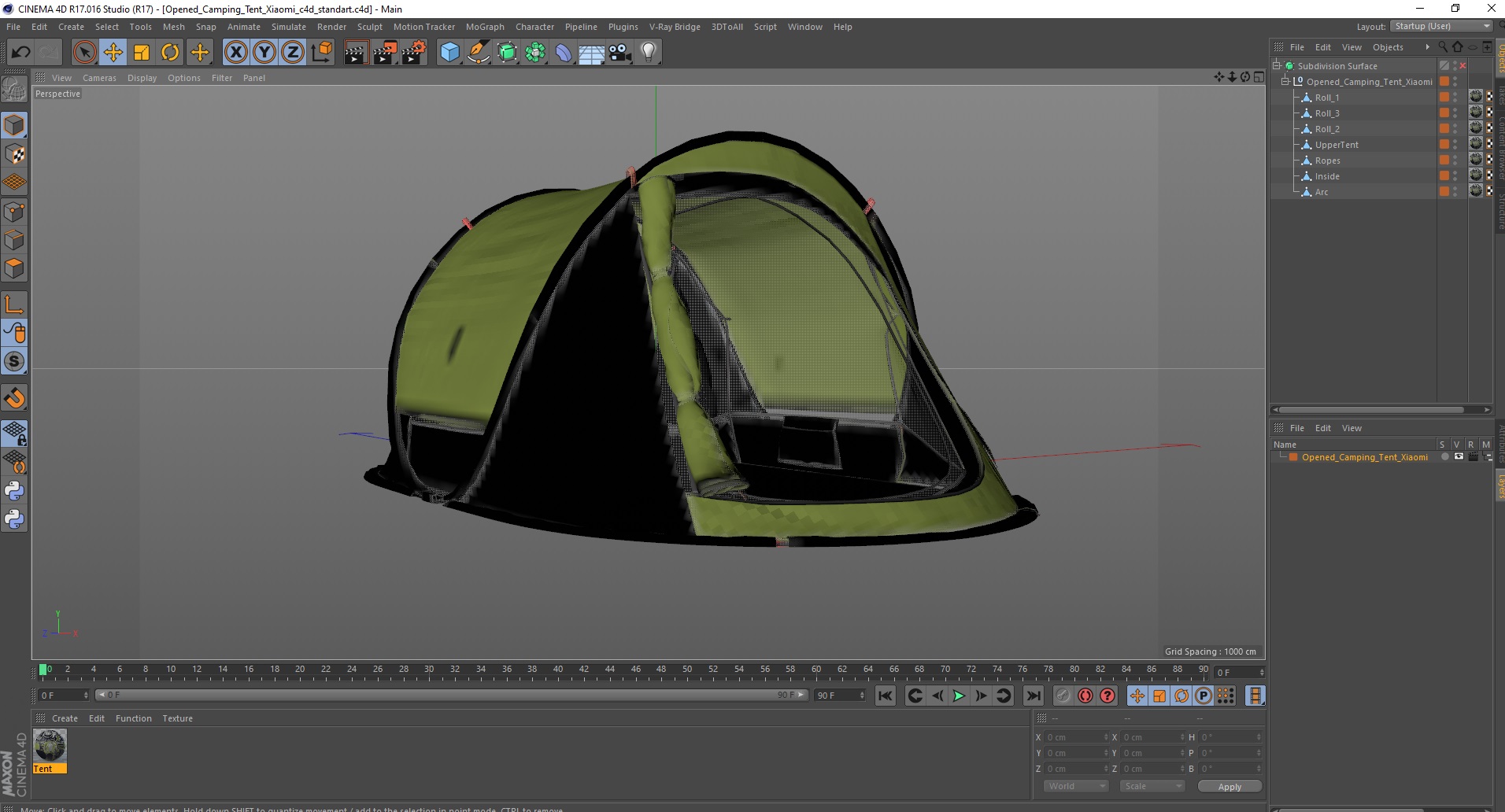Viewport: 1505px width, 812px height.
Task: Click frame 30 on the timeline ruler
Action: click(429, 670)
